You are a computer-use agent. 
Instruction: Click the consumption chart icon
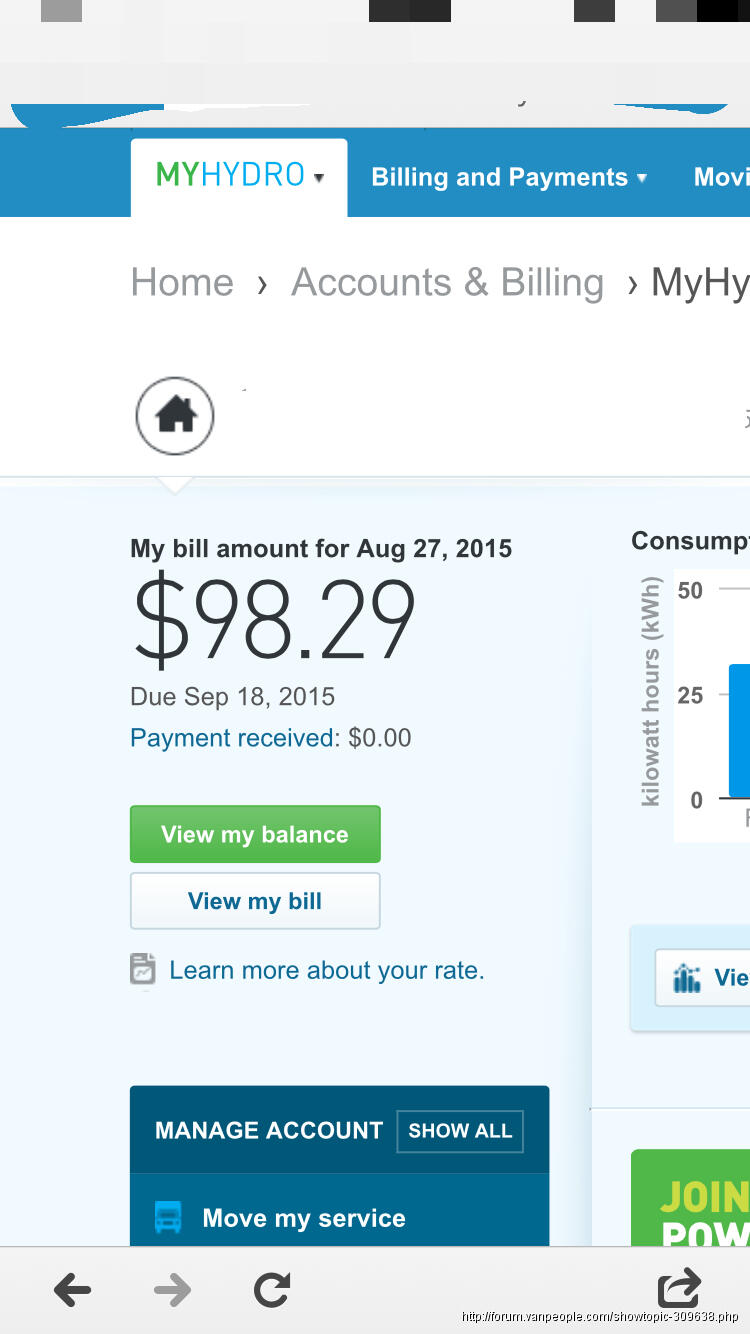click(x=687, y=978)
